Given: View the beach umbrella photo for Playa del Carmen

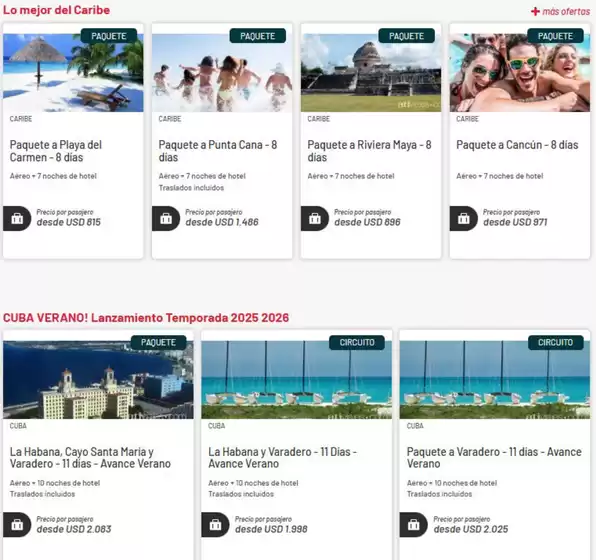Looking at the screenshot, I should click(x=73, y=73).
